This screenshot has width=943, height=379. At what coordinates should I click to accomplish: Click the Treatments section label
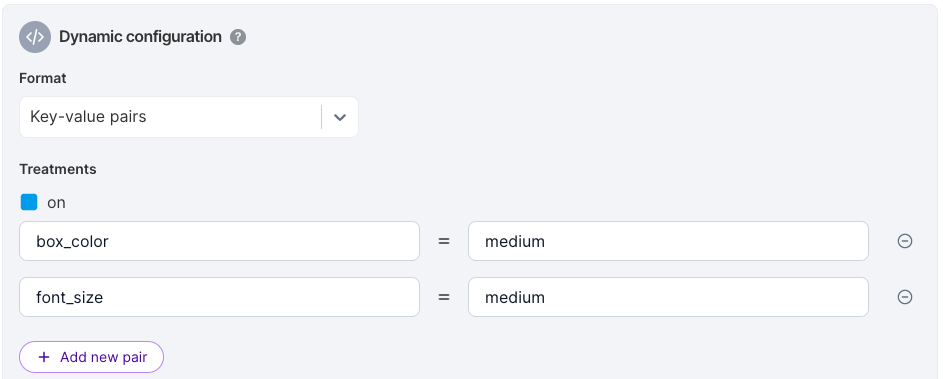tap(58, 169)
